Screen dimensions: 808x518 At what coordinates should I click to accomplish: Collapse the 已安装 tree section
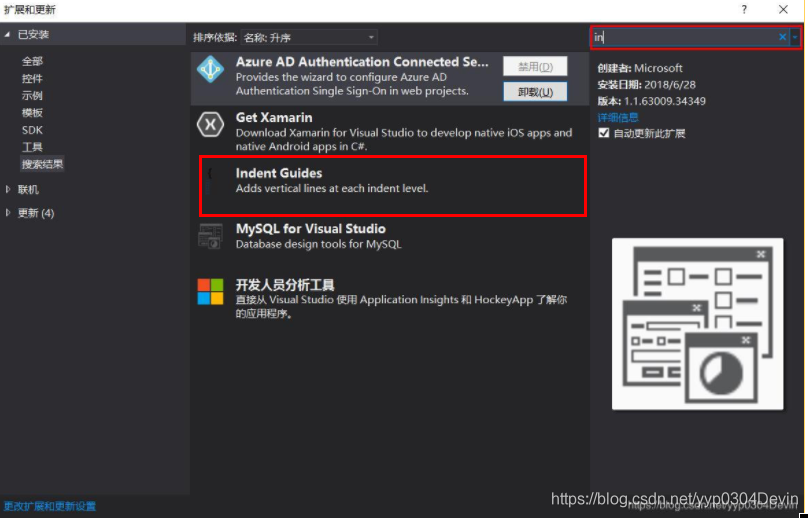tap(7, 35)
